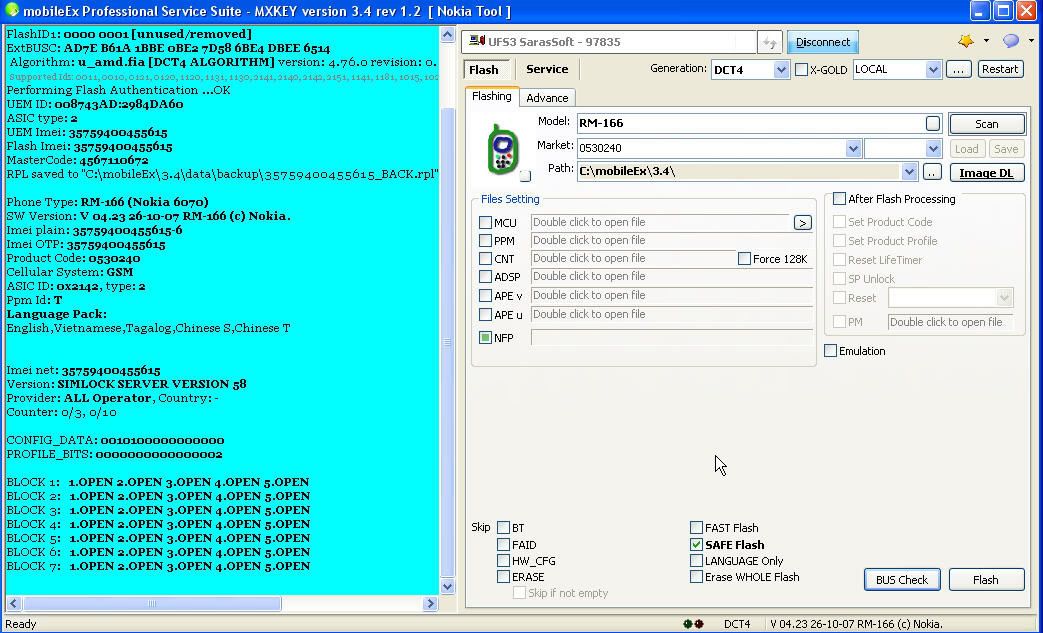
Task: Click the status bar connection LED indicators
Action: [694, 624]
